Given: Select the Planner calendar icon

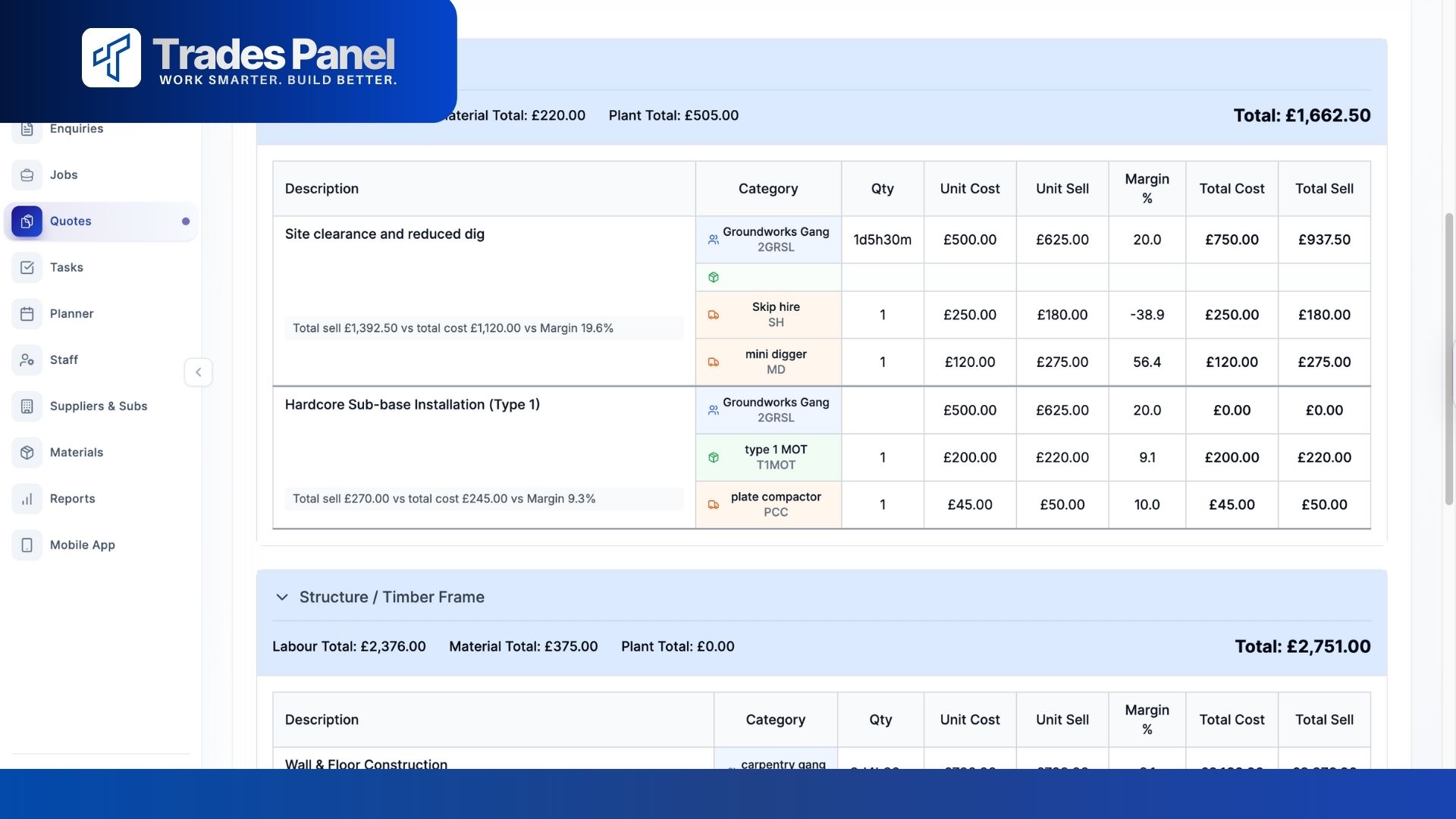Looking at the screenshot, I should pos(27,313).
